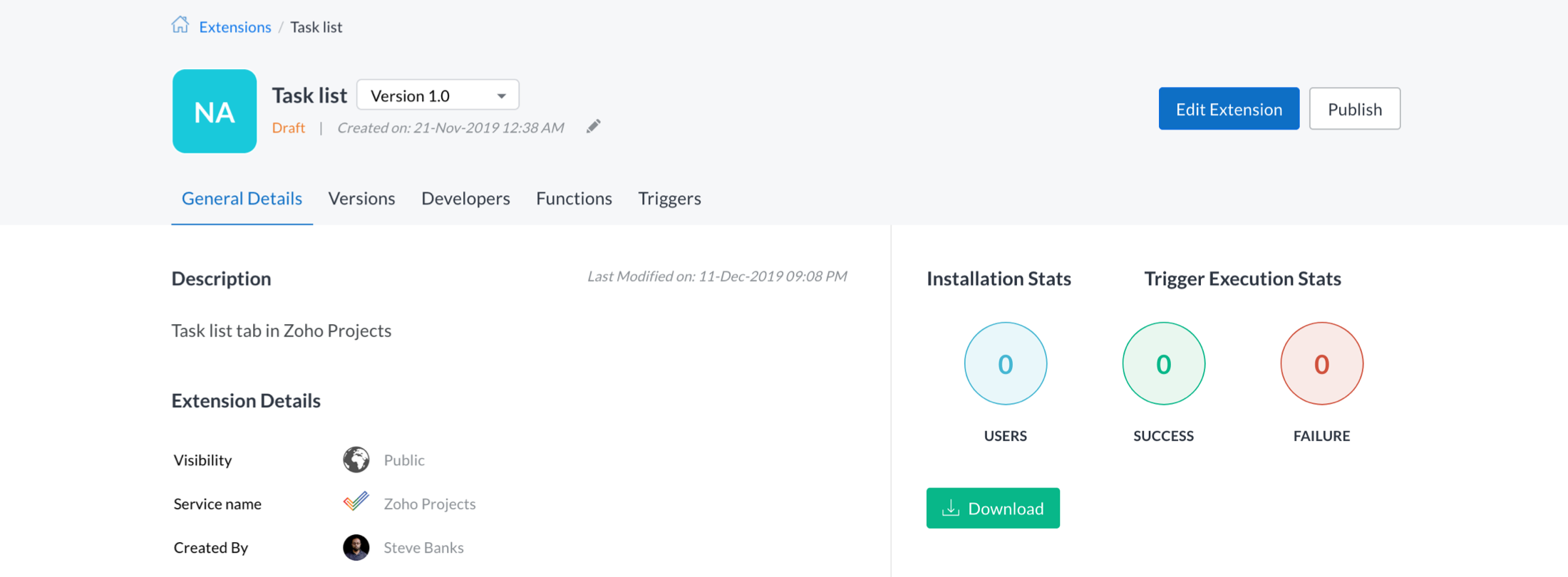
Task: Click the globe icon next to Public
Action: 356,459
